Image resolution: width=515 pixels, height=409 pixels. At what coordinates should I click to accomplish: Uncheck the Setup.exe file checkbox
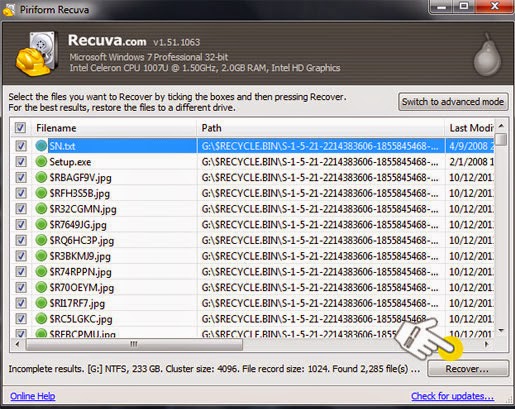[21, 162]
